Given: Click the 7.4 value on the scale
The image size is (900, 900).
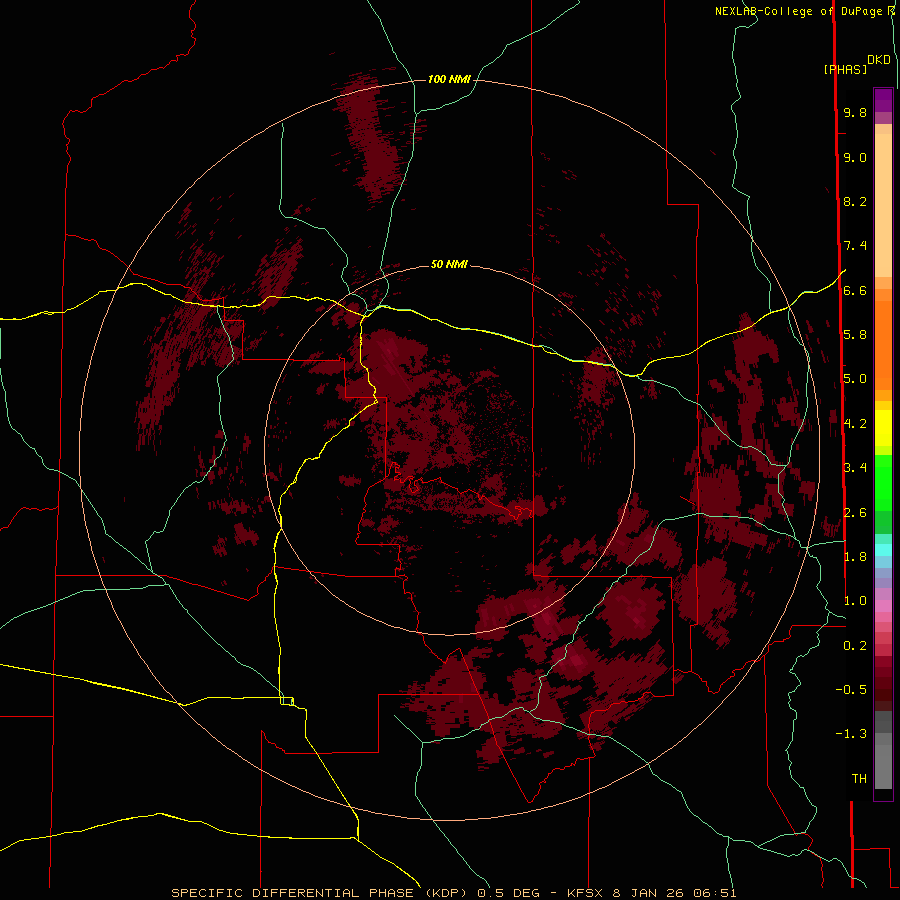Looking at the screenshot, I should click(x=855, y=246).
